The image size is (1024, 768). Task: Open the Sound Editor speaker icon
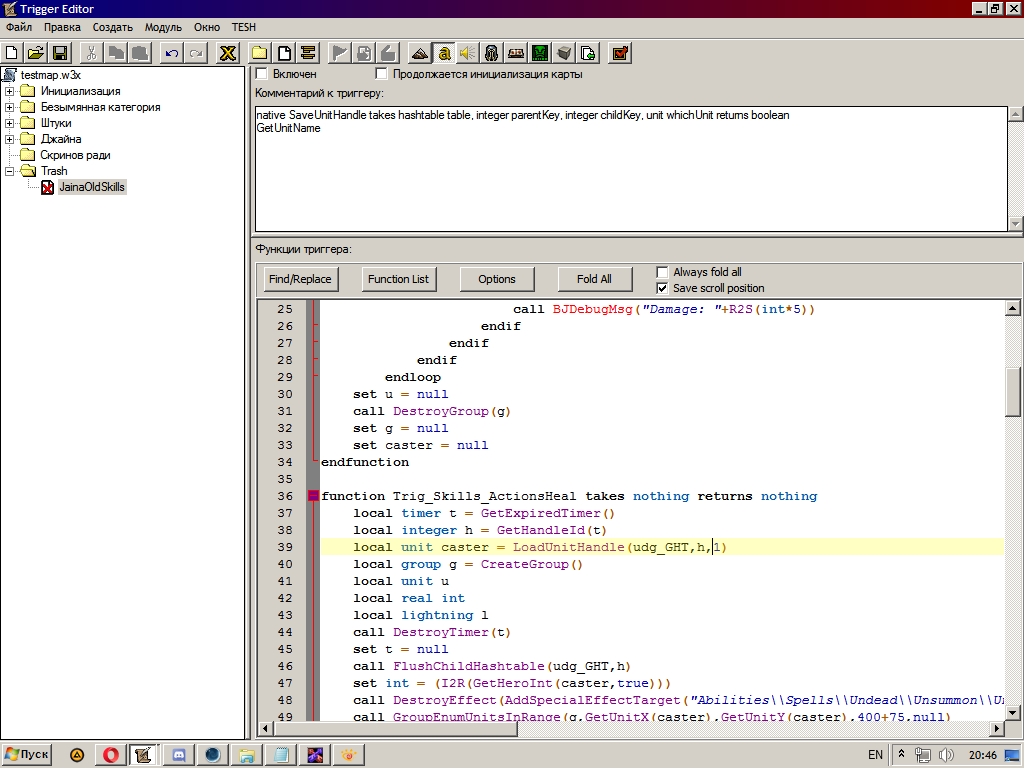click(467, 53)
